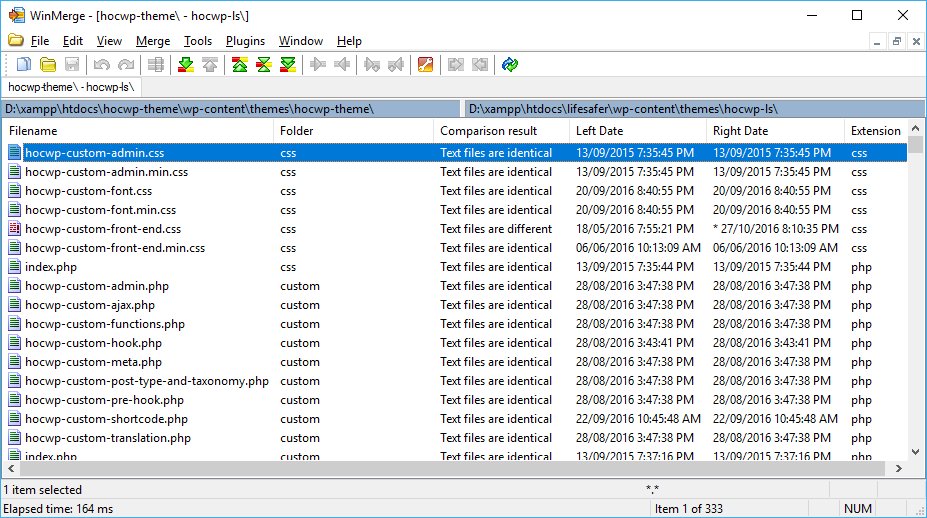Click Copy right and advance icon
This screenshot has height=518, width=927.
pos(372,64)
